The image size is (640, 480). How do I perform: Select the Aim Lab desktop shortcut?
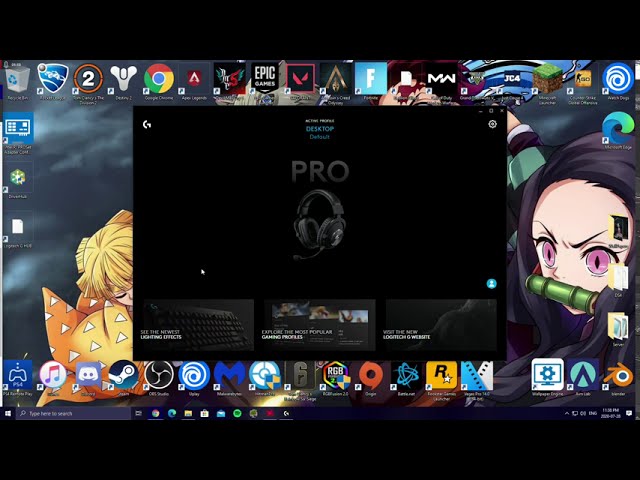(582, 378)
